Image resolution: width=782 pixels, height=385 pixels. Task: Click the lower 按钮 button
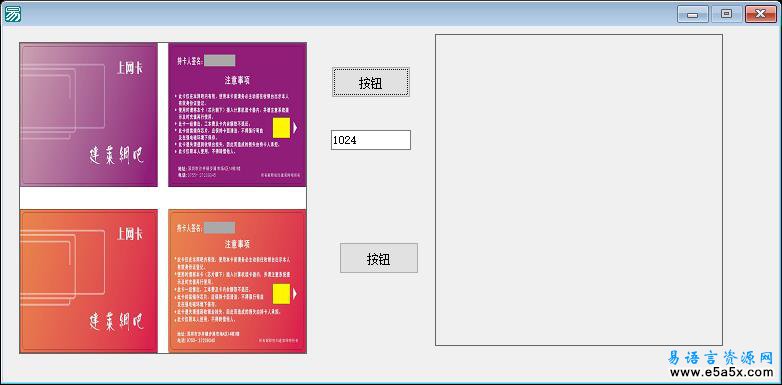[x=379, y=258]
